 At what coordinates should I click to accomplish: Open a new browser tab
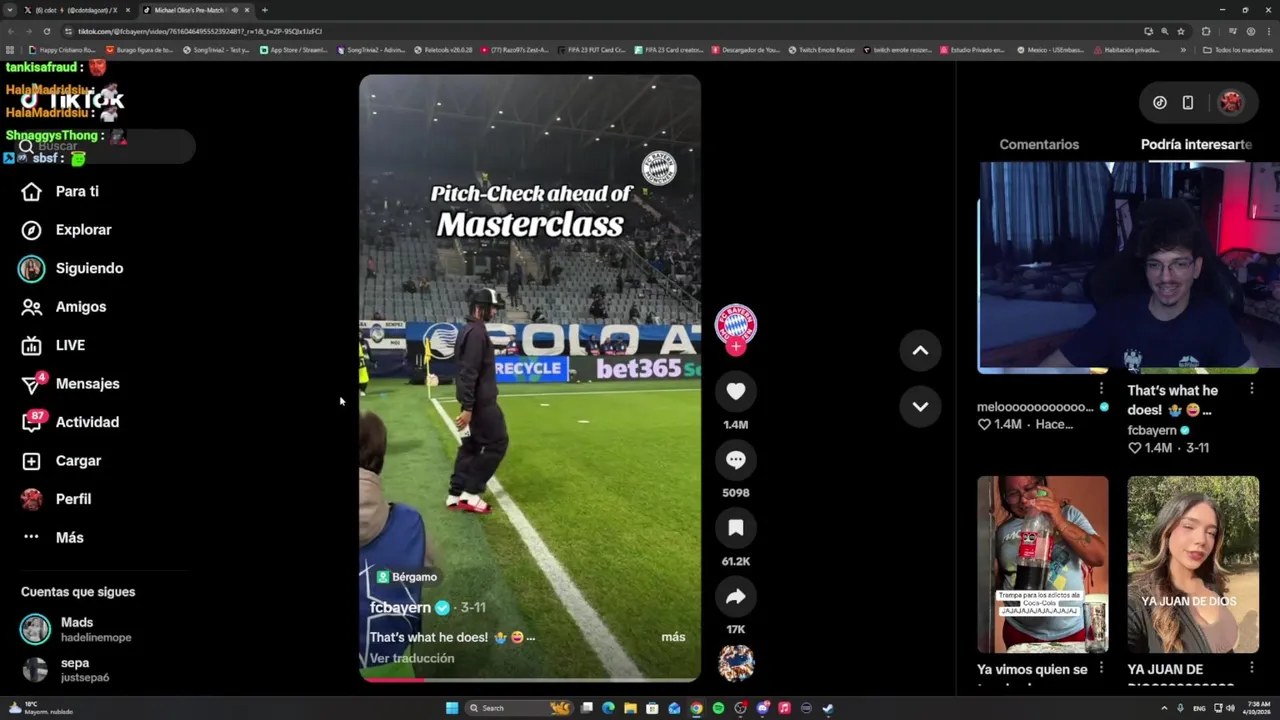(264, 10)
